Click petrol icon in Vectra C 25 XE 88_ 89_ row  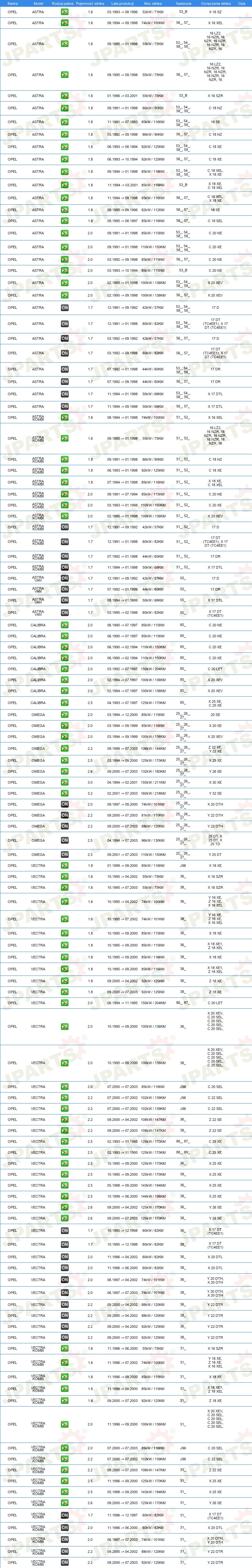[64, 1152]
